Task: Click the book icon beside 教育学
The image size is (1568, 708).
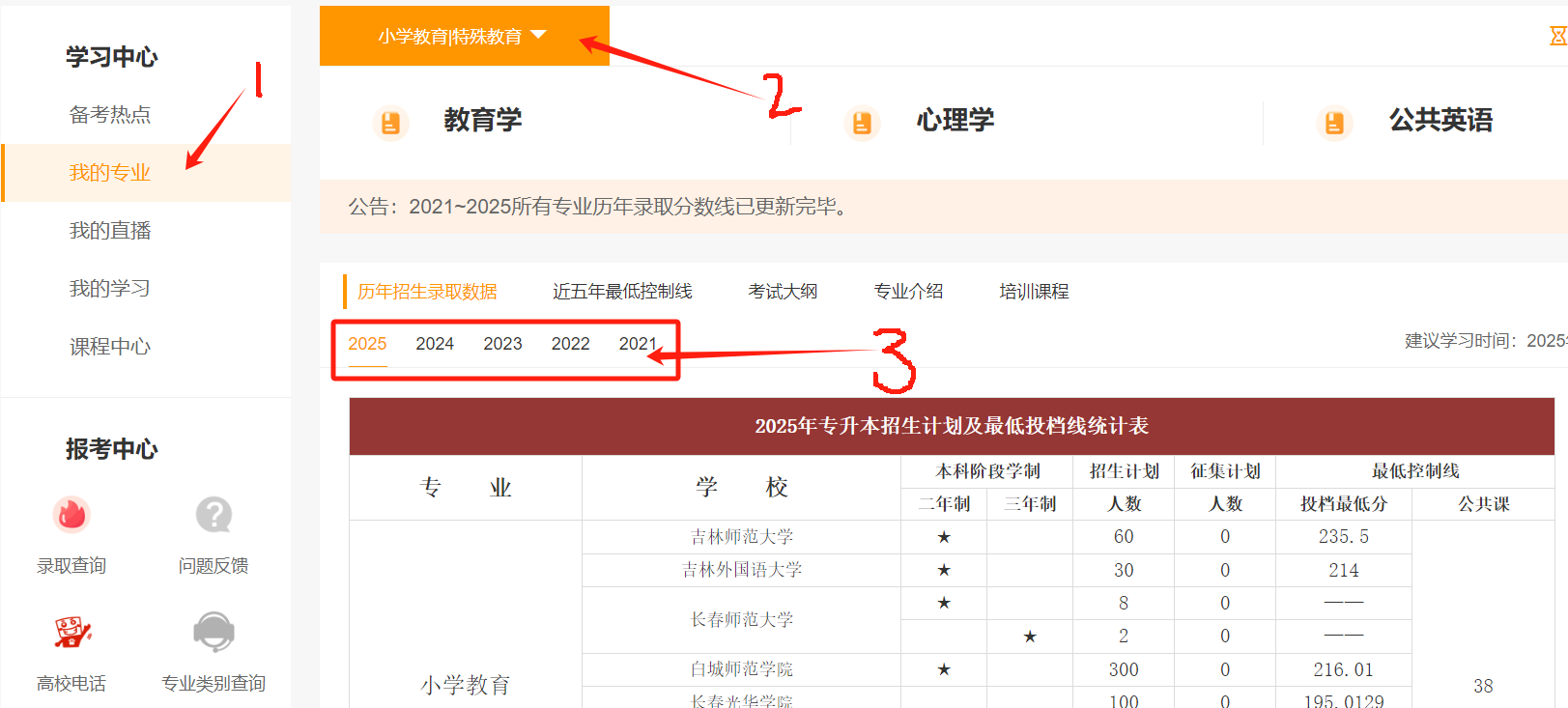Action: click(390, 123)
